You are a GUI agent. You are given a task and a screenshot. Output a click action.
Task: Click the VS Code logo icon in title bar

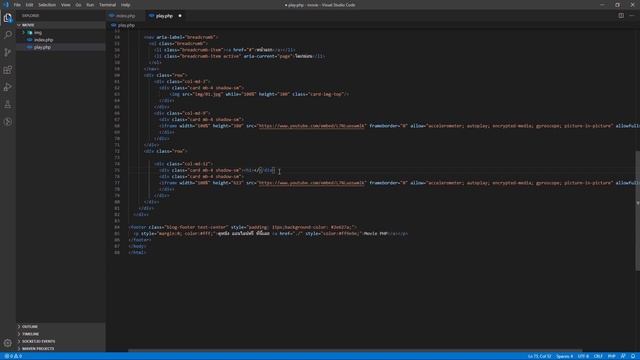[6, 5]
